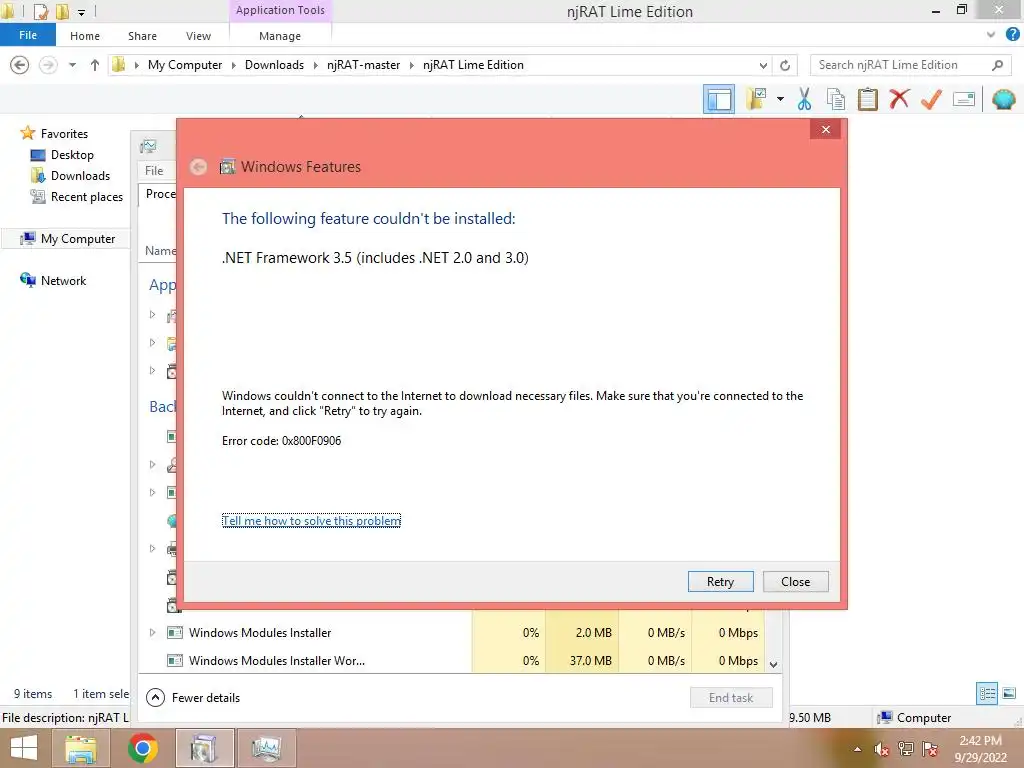Click the orange checkmark Properties icon

click(x=931, y=100)
